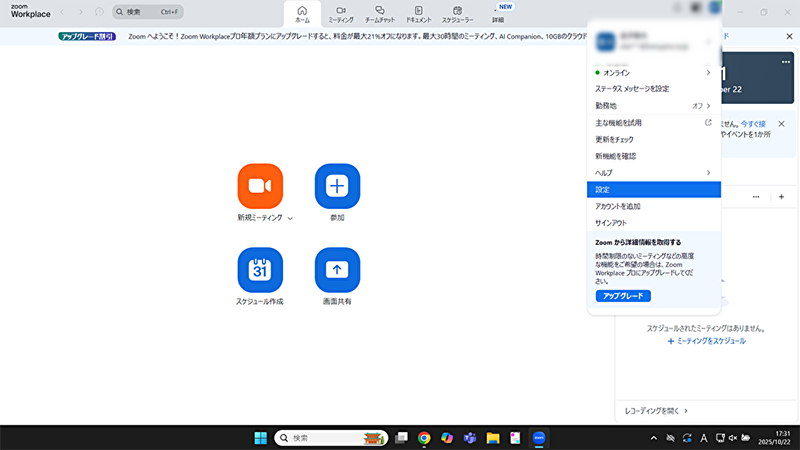Click the blue Join (参加) plus icon
The image size is (800, 450).
337,186
